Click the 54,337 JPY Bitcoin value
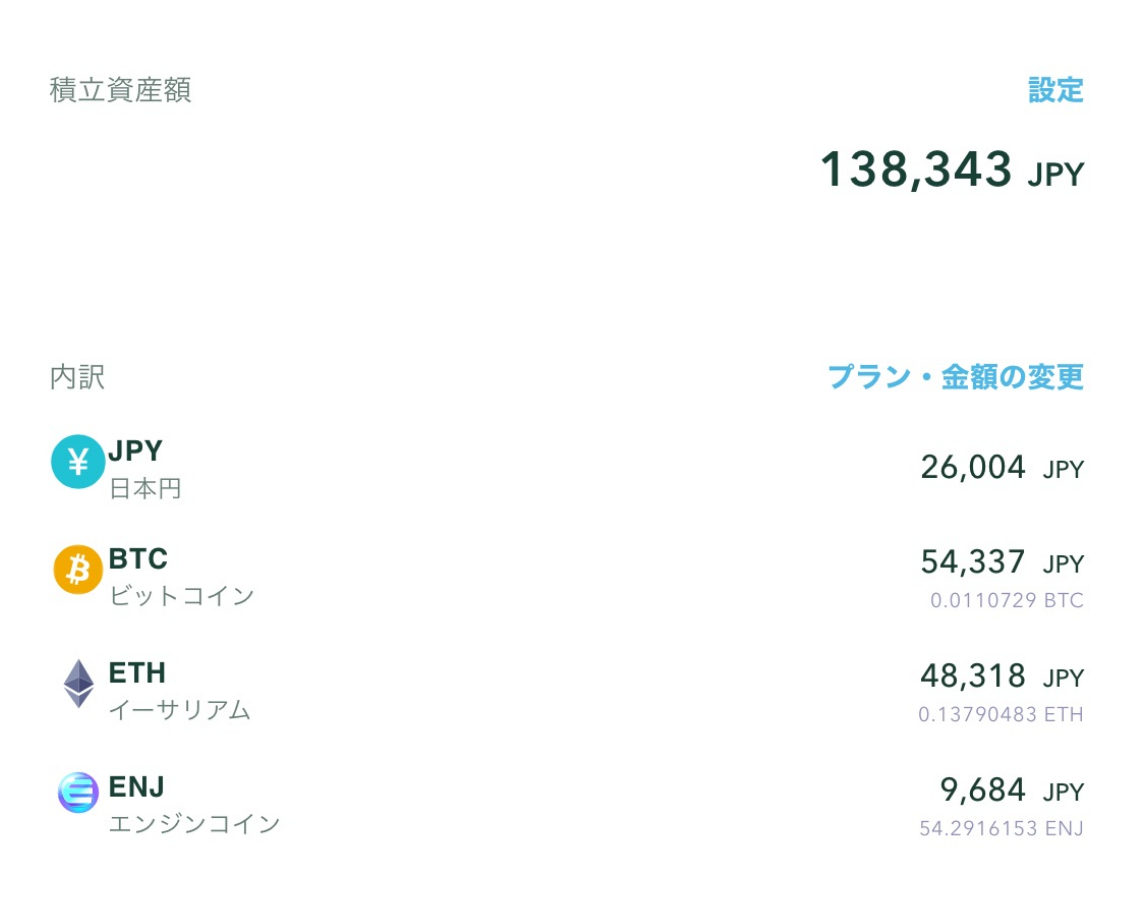 [1001, 563]
